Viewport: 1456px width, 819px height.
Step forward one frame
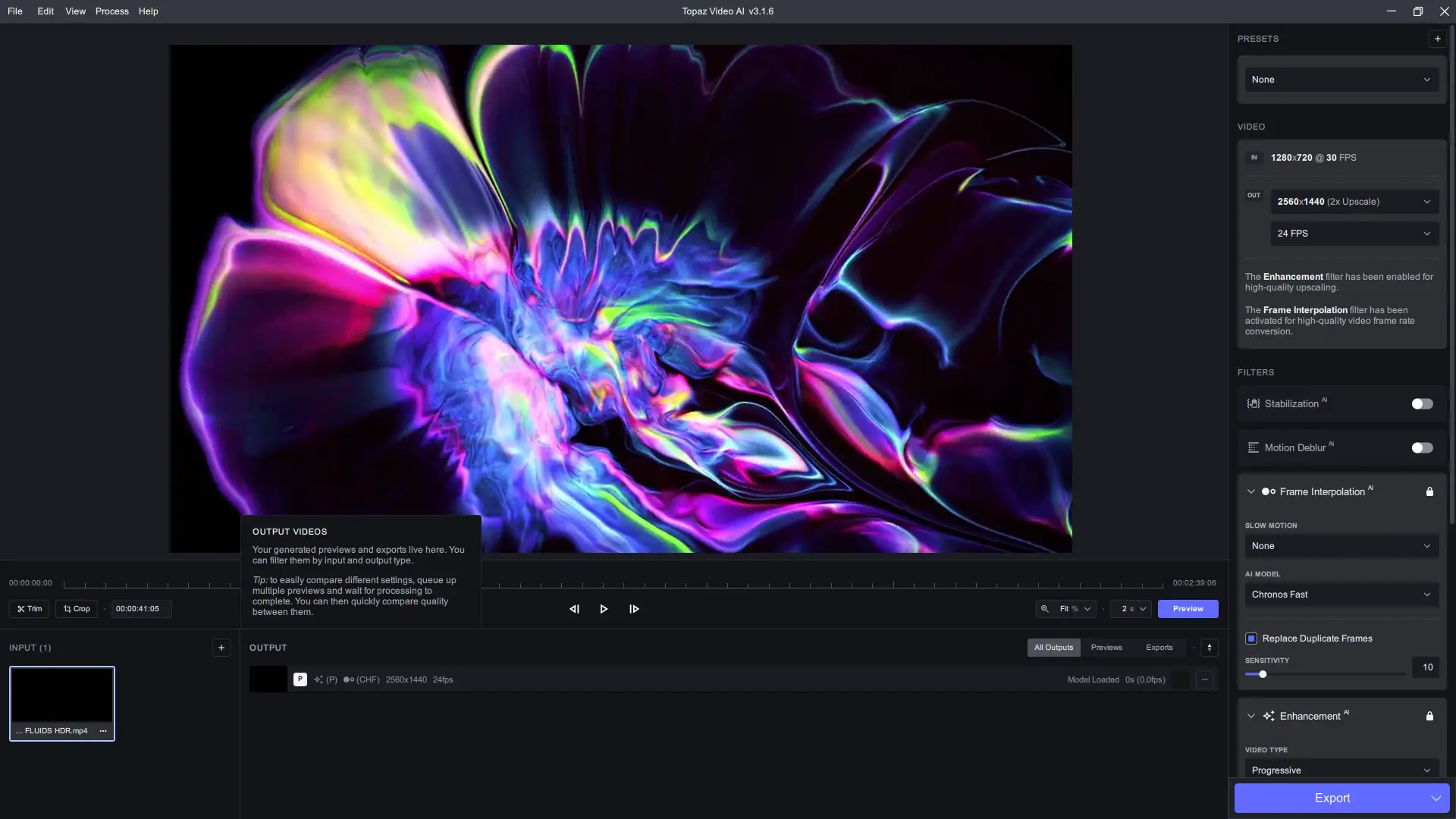[634, 609]
